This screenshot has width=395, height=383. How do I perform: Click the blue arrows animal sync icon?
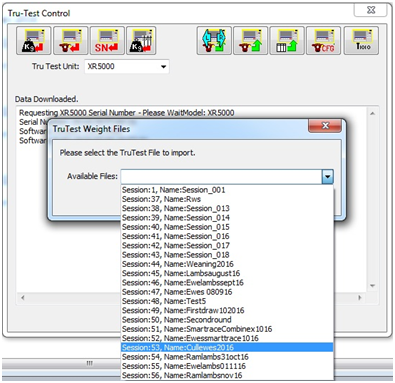214,41
